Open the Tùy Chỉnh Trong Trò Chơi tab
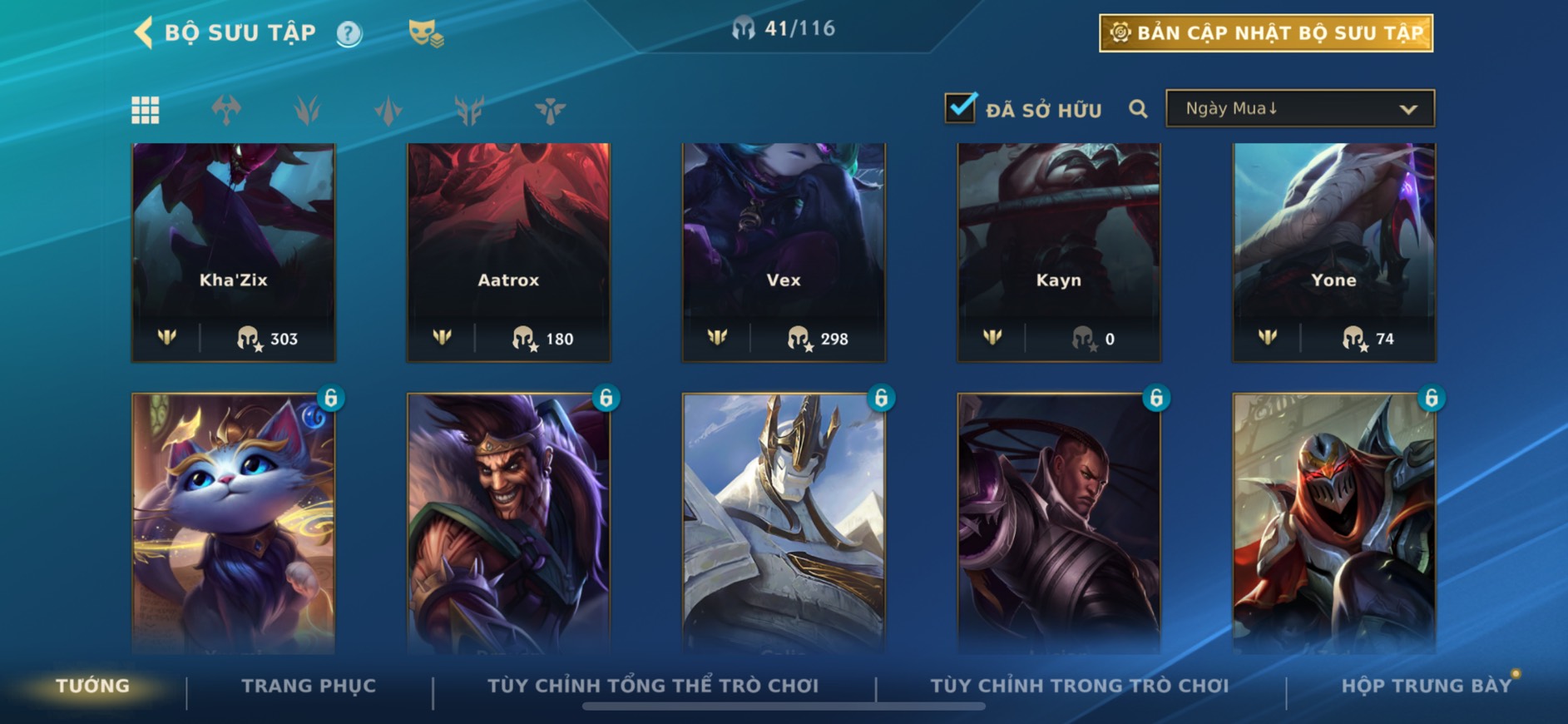Screen dimensions: 1568x724 (x=1079, y=686)
